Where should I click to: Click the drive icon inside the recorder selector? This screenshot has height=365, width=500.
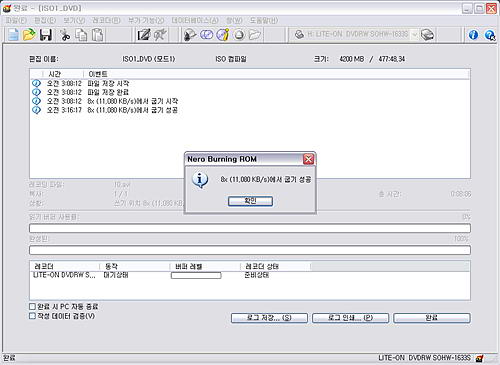coord(299,34)
